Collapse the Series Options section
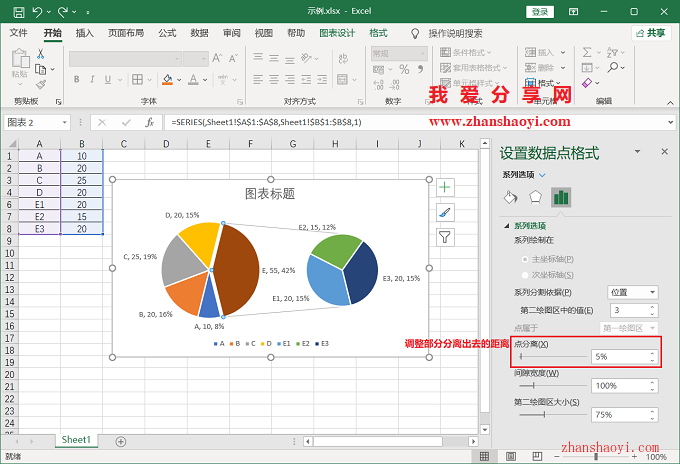680x464 pixels. click(506, 226)
